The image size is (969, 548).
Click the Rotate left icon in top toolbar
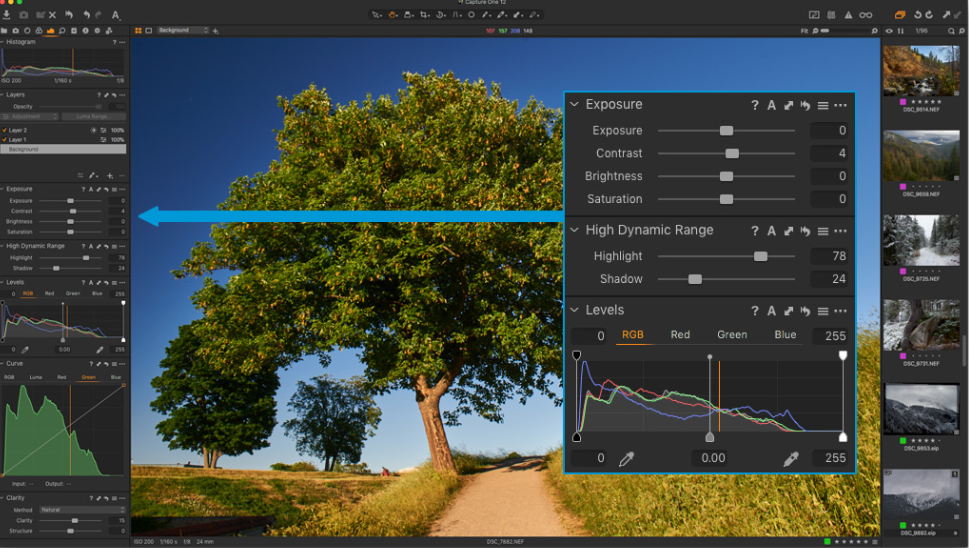918,15
